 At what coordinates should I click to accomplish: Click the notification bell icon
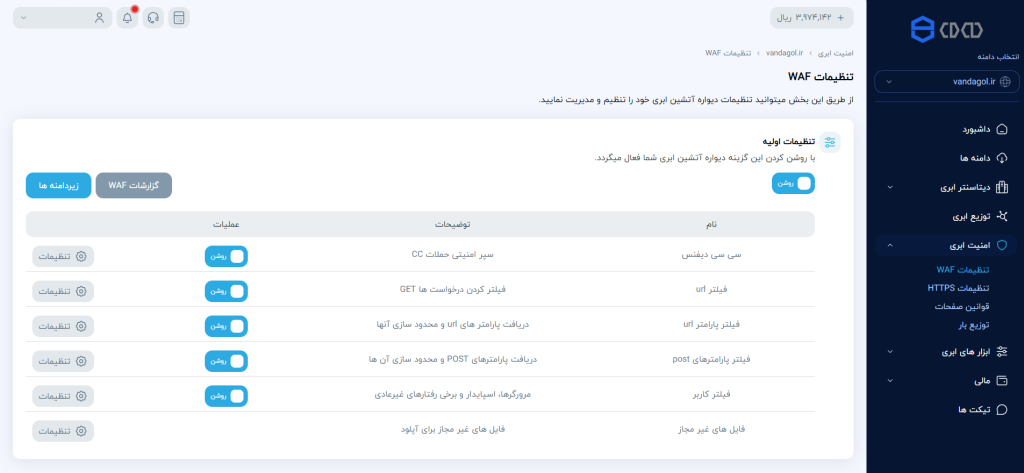(127, 18)
